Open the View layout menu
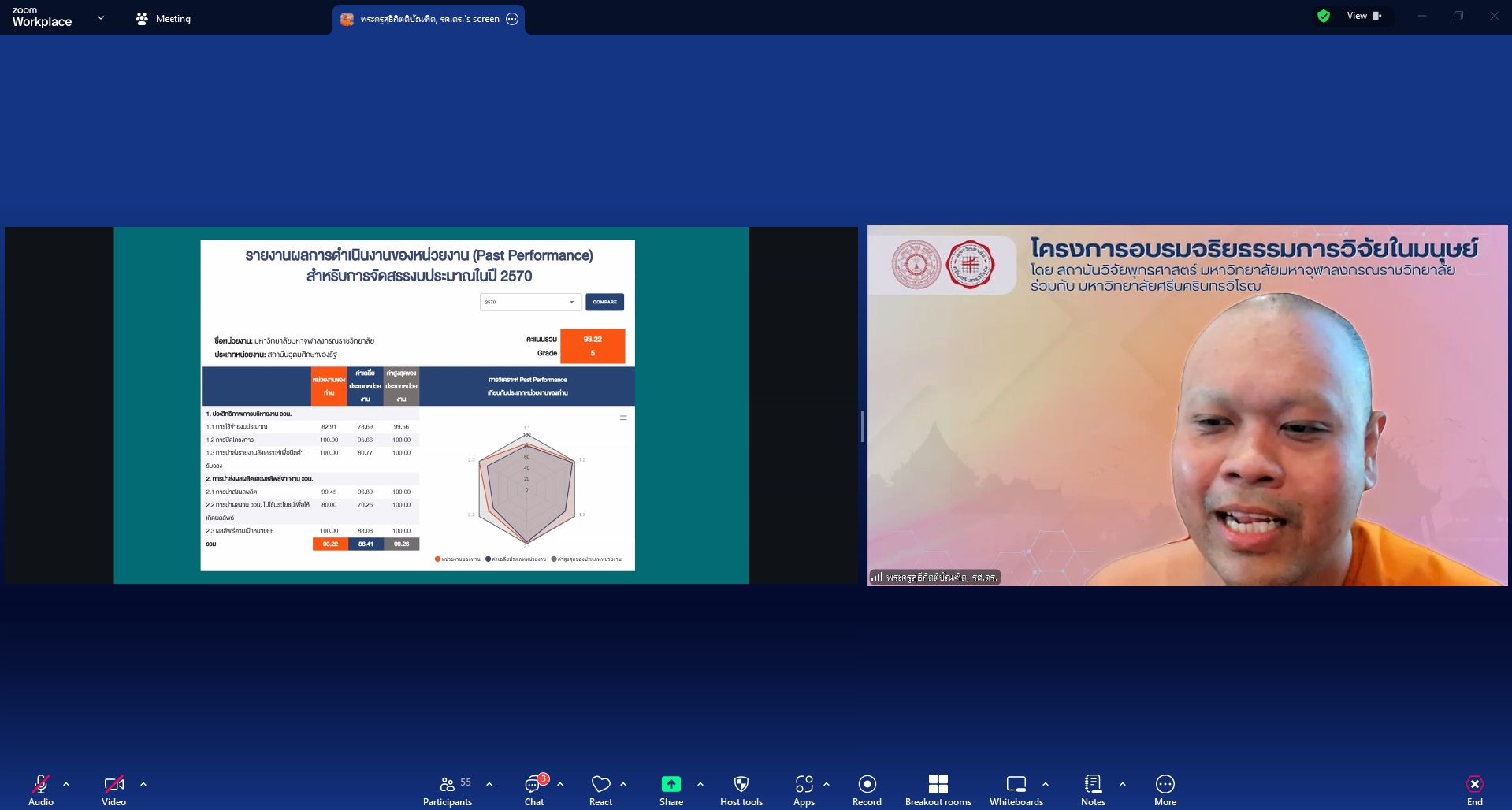The width and height of the screenshot is (1512, 810). pos(1364,16)
